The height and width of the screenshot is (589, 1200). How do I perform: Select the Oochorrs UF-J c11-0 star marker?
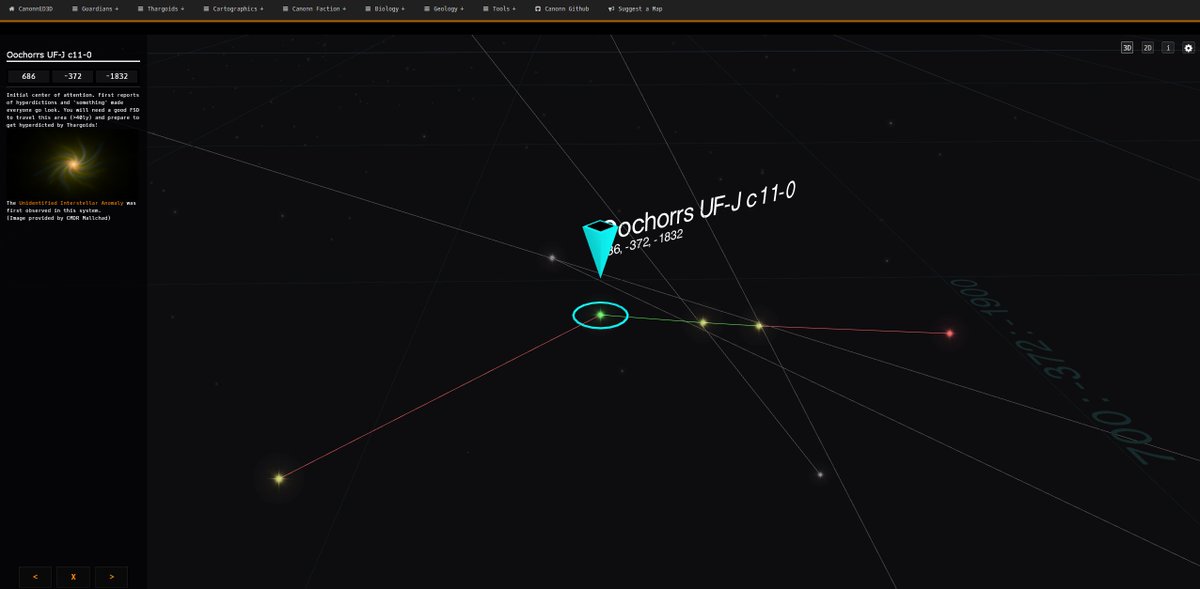[600, 314]
